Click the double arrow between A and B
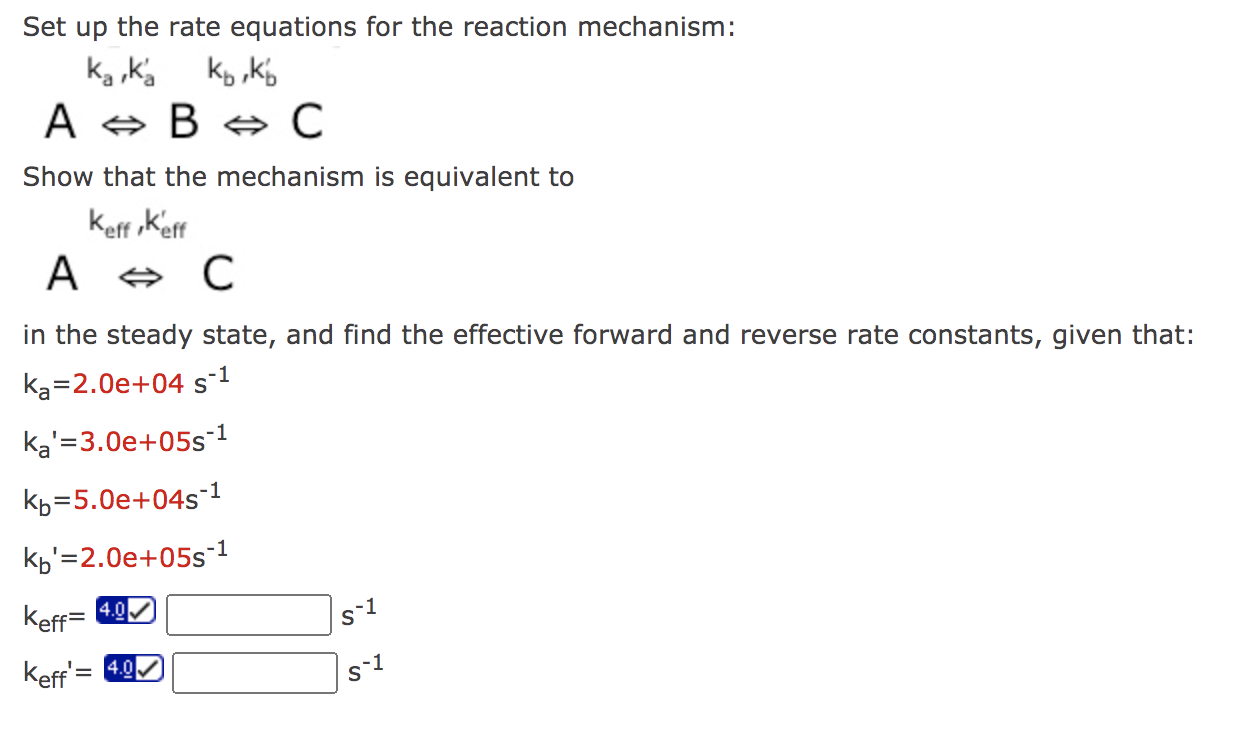 [123, 123]
